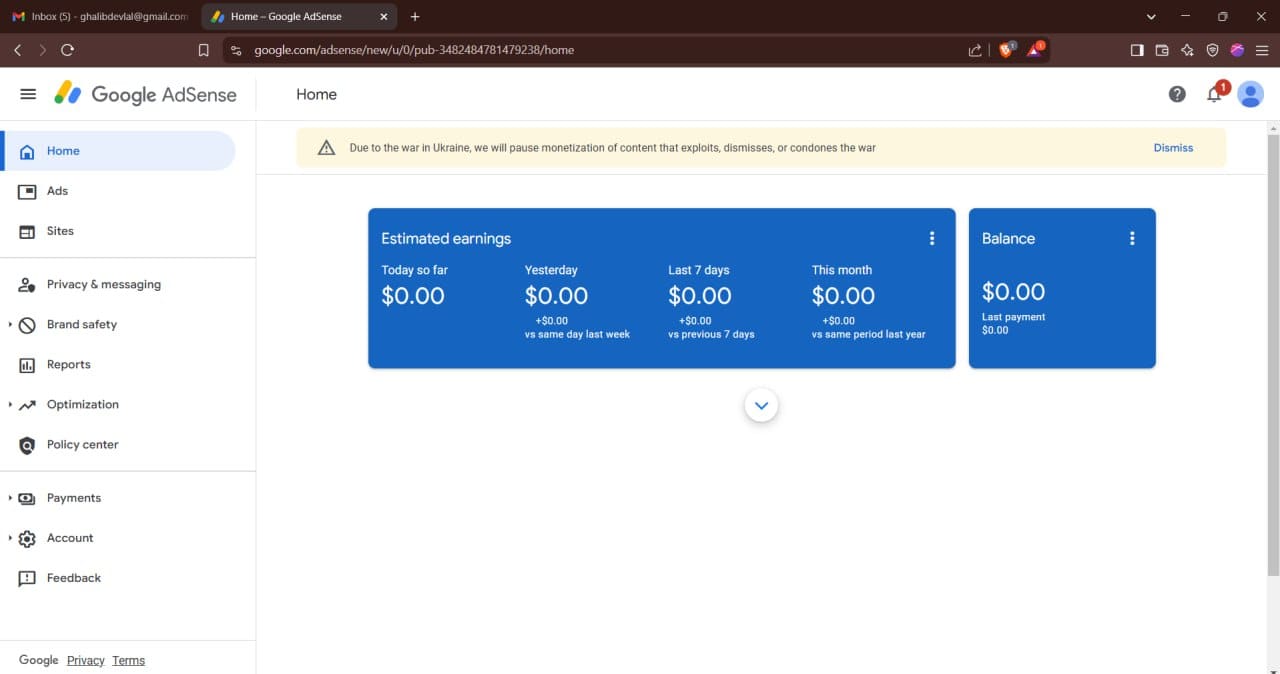This screenshot has width=1280, height=674.
Task: Click the 'vs same day last week' text
Action: coord(577,334)
